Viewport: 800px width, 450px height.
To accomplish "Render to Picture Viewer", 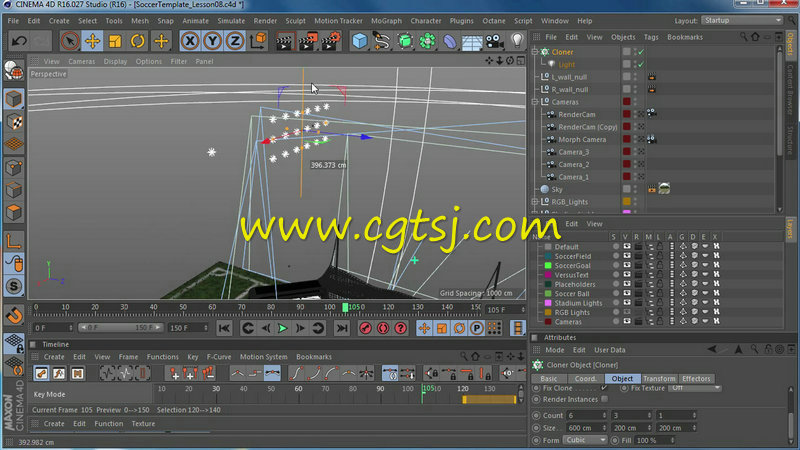I will pyautogui.click(x=308, y=41).
